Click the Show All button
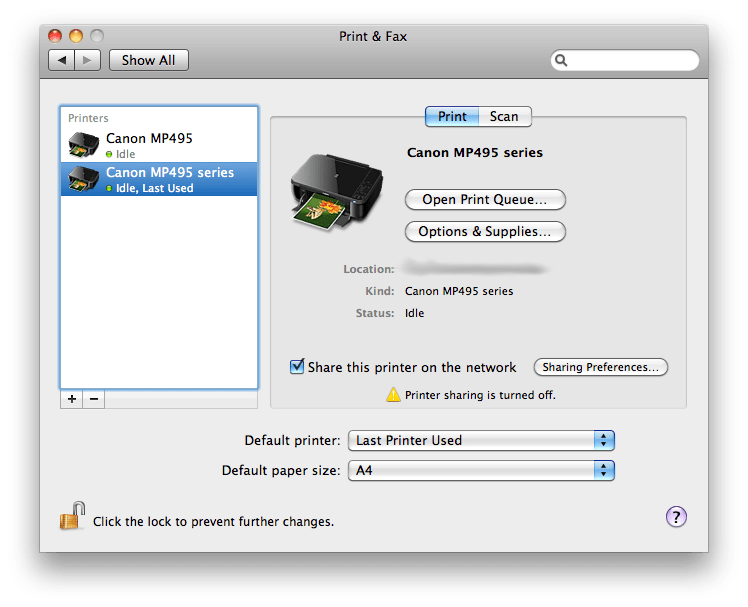The height and width of the screenshot is (607, 748). (148, 60)
